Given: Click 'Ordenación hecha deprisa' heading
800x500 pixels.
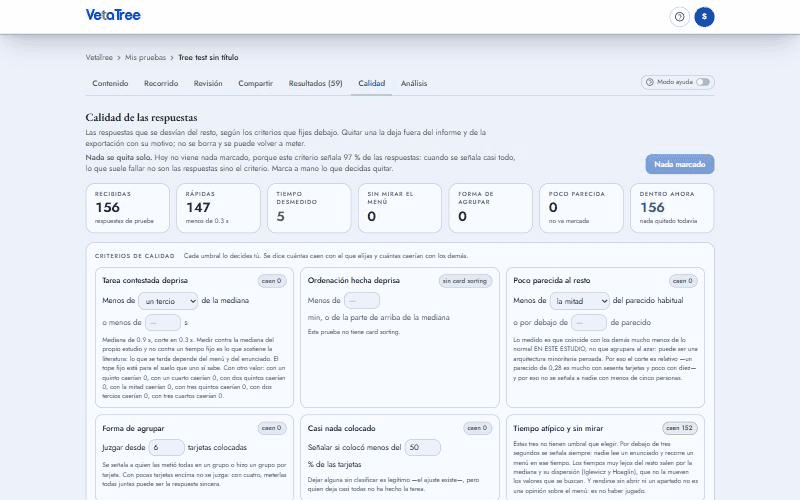Looking at the screenshot, I should coord(354,280).
